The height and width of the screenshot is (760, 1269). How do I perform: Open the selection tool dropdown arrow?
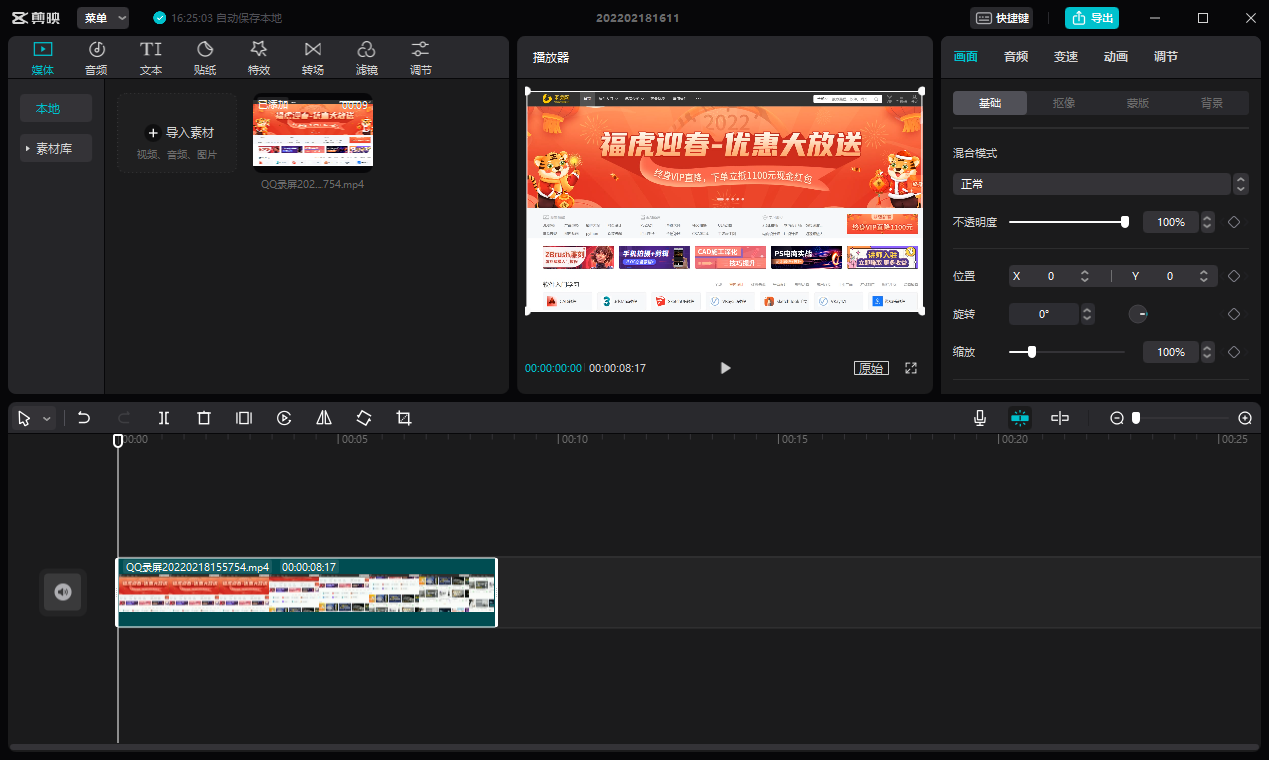pos(46,419)
